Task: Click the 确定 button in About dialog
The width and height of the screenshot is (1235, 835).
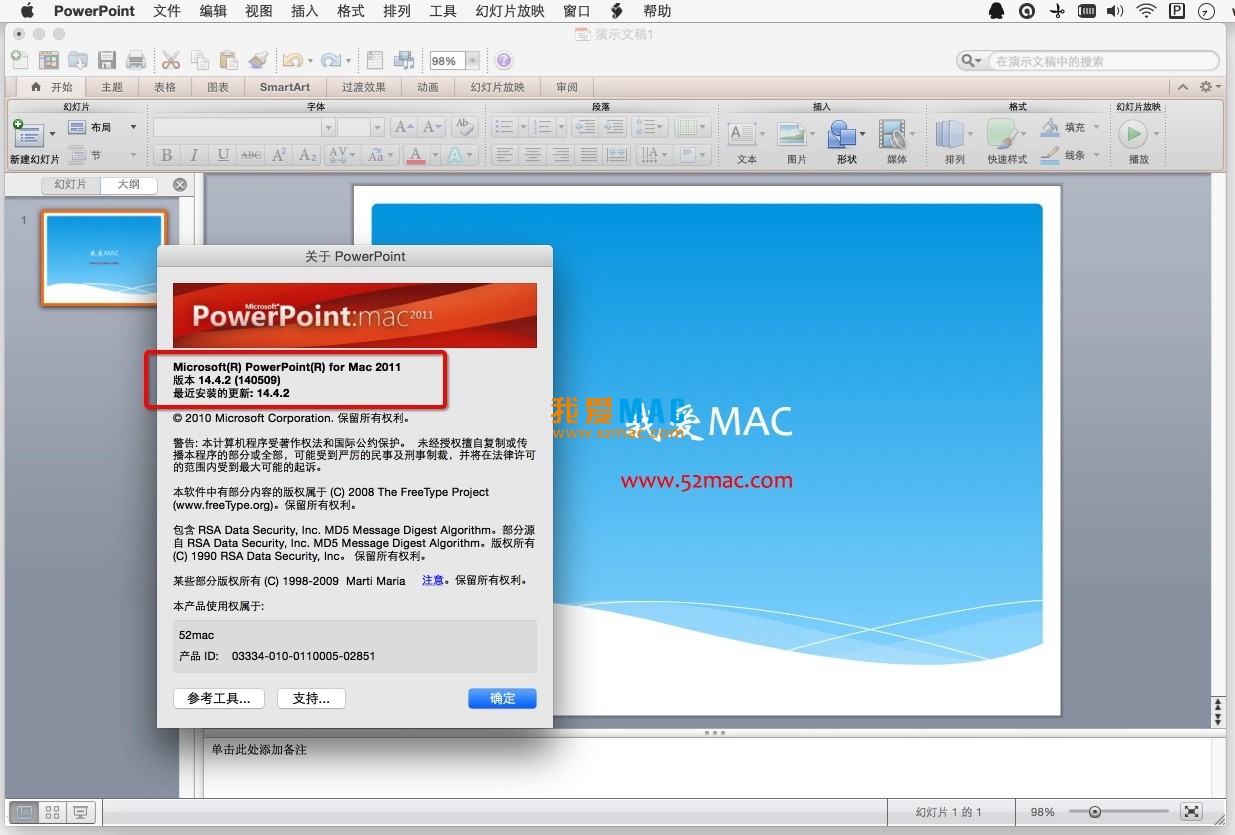Action: [x=502, y=698]
